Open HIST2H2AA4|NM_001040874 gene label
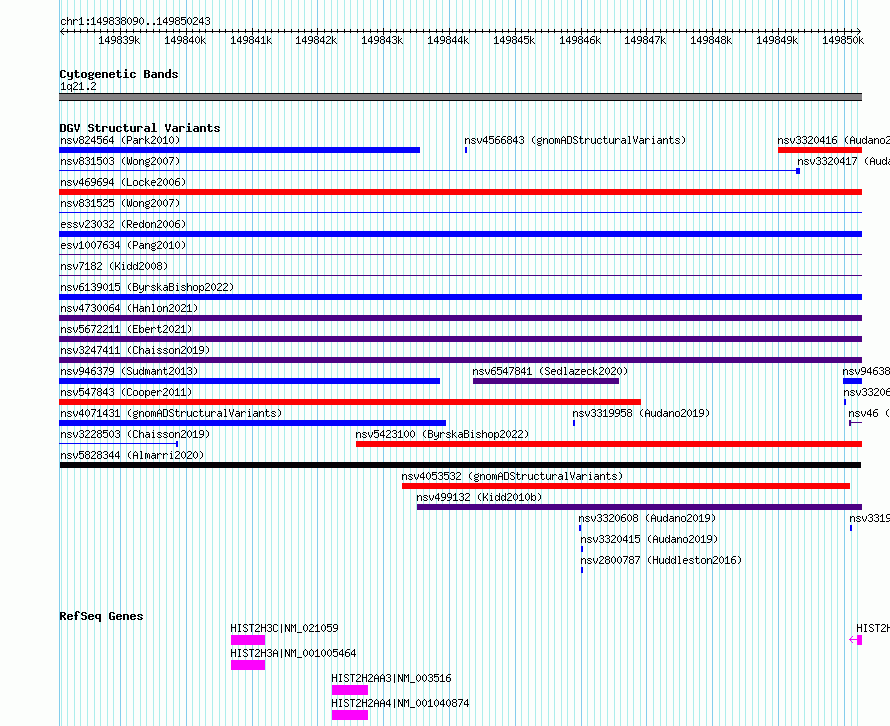This screenshot has width=890, height=726. (x=401, y=703)
